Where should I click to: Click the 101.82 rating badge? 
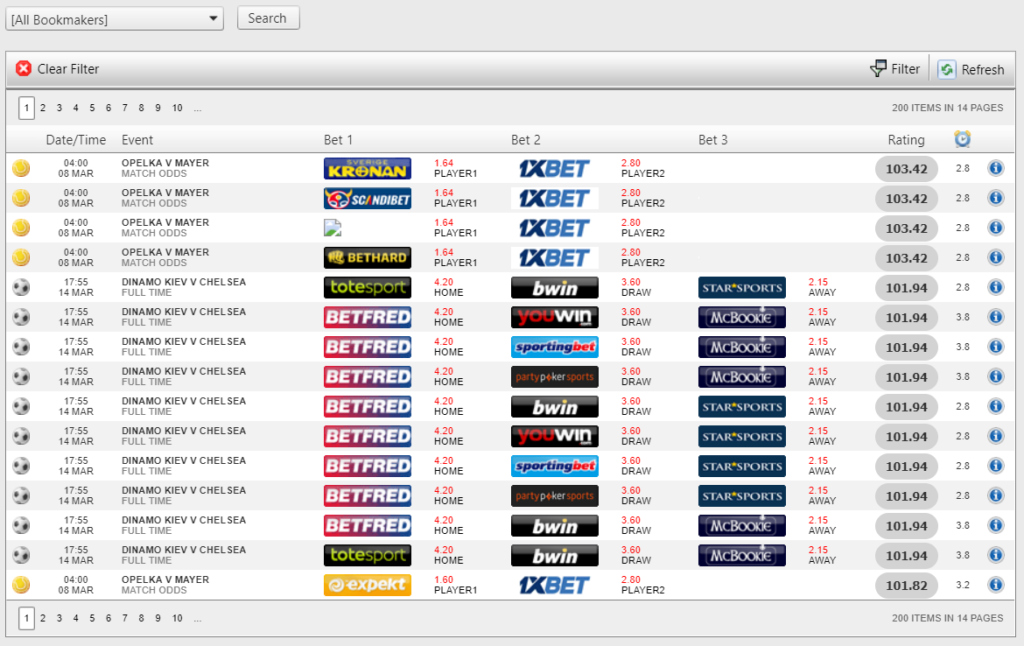tap(906, 585)
